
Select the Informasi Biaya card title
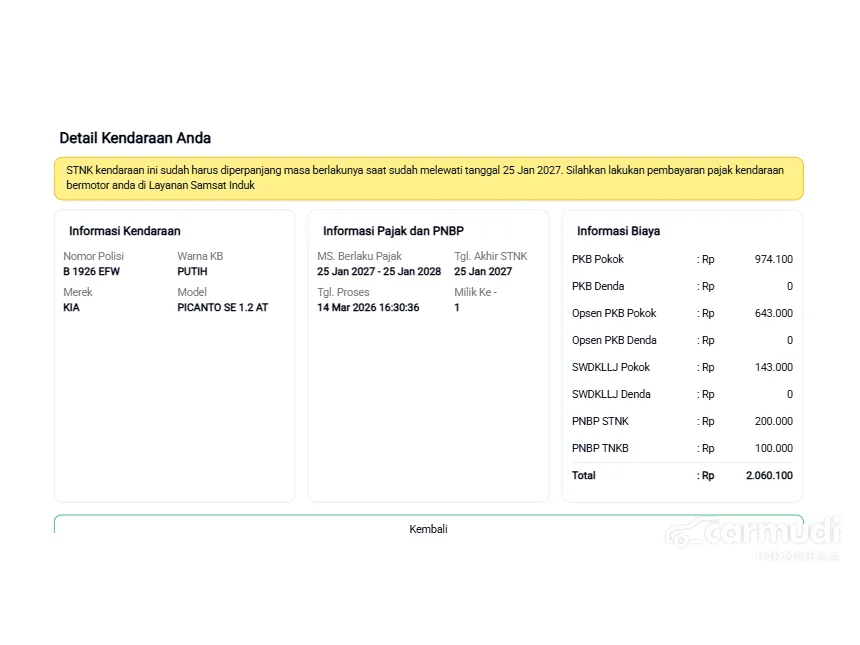pos(618,231)
